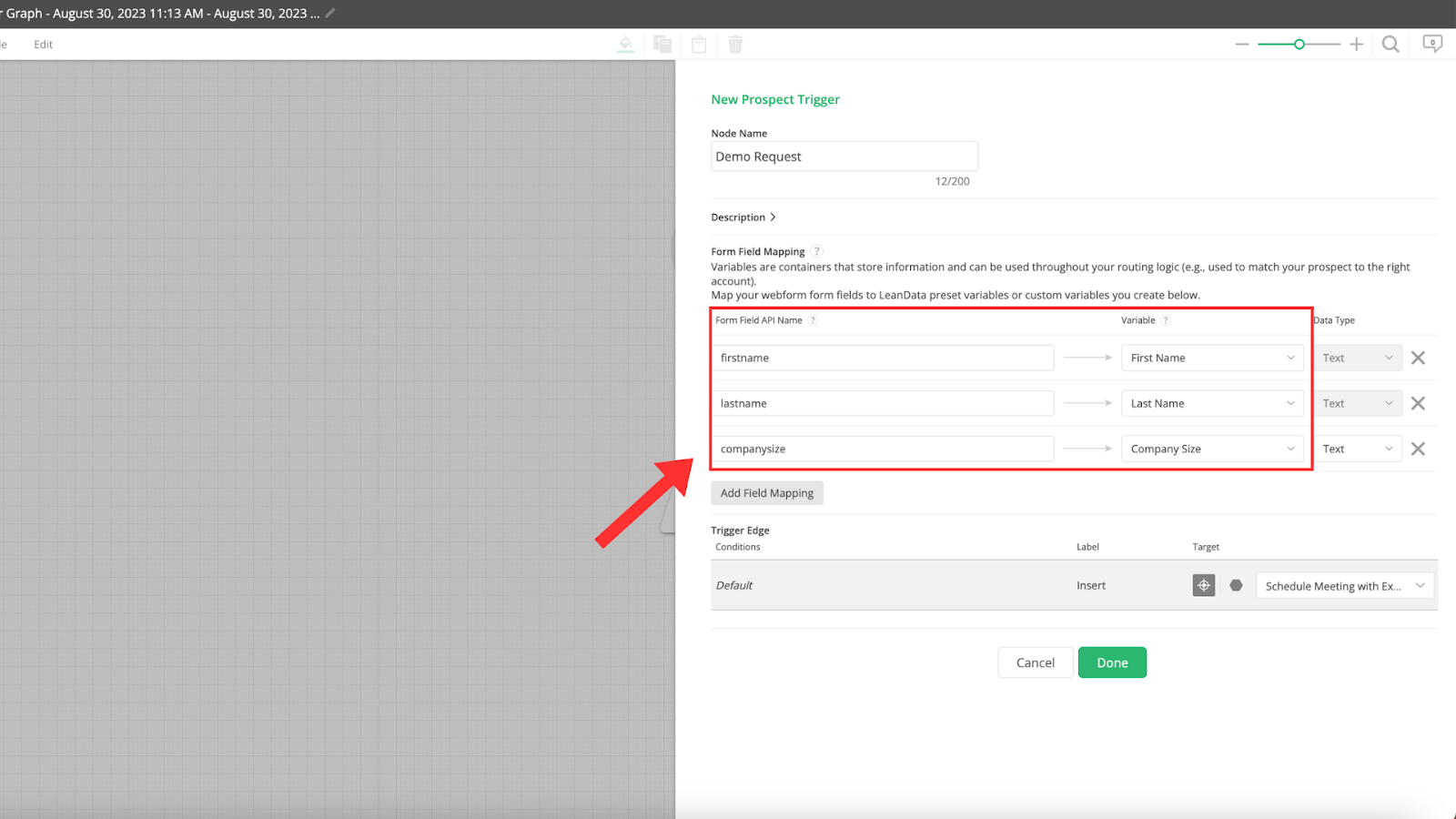This screenshot has width=1456, height=819.
Task: Click the paste clipboard icon in the toolbar
Action: (699, 44)
